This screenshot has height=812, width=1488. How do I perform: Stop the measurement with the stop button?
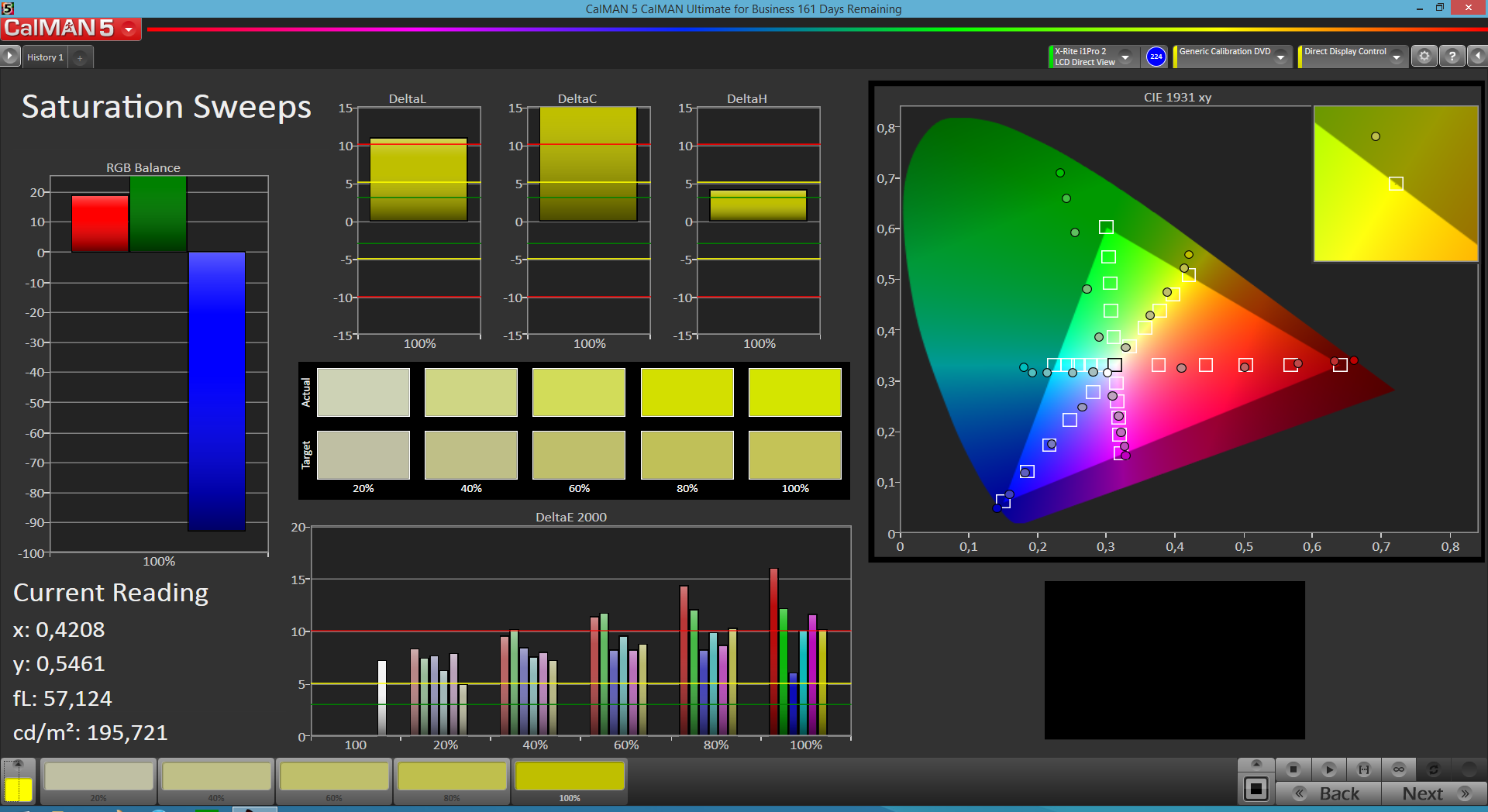pyautogui.click(x=1293, y=769)
